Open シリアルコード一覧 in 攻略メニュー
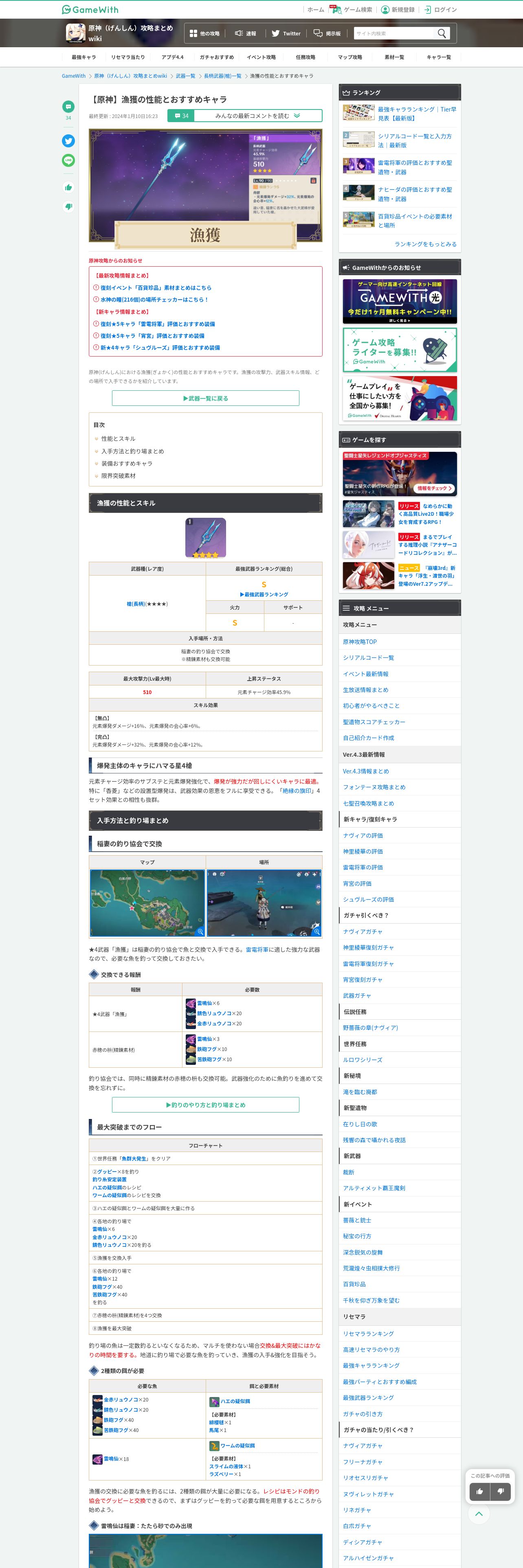Screen dimensions: 523x1568 368,658
